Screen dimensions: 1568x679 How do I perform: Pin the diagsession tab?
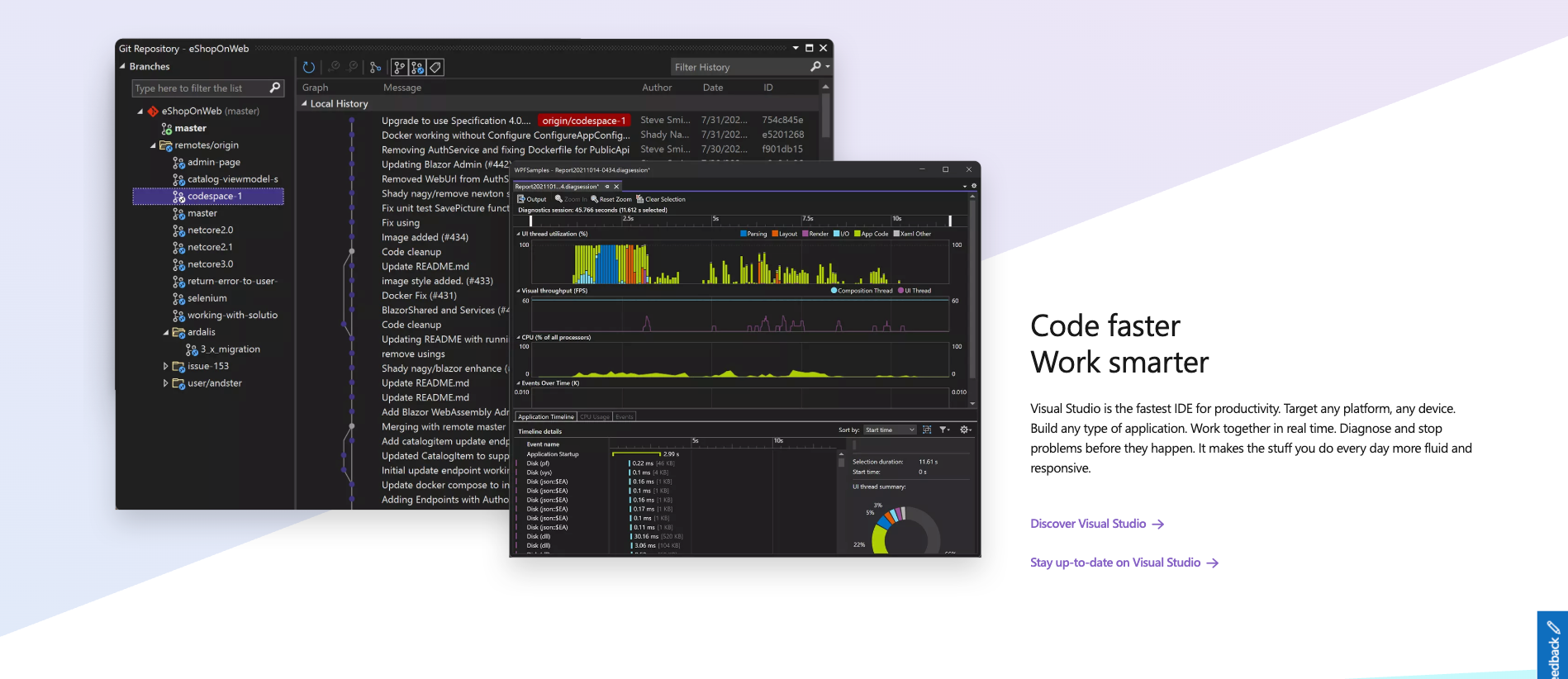click(x=607, y=187)
